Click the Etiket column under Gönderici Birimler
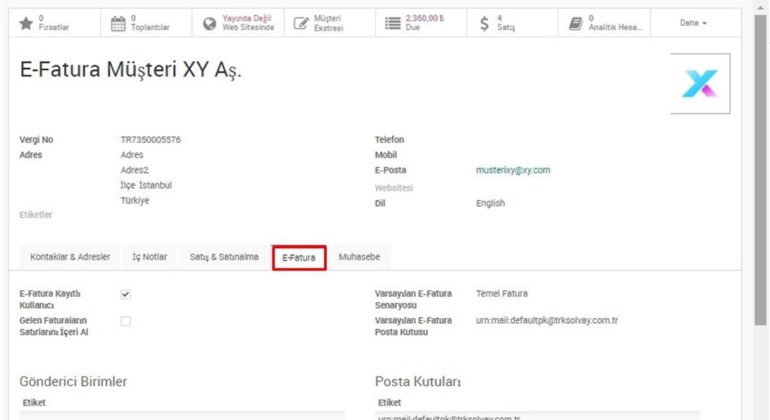Screen dimensions: 770x420 pyautogui.click(x=34, y=403)
